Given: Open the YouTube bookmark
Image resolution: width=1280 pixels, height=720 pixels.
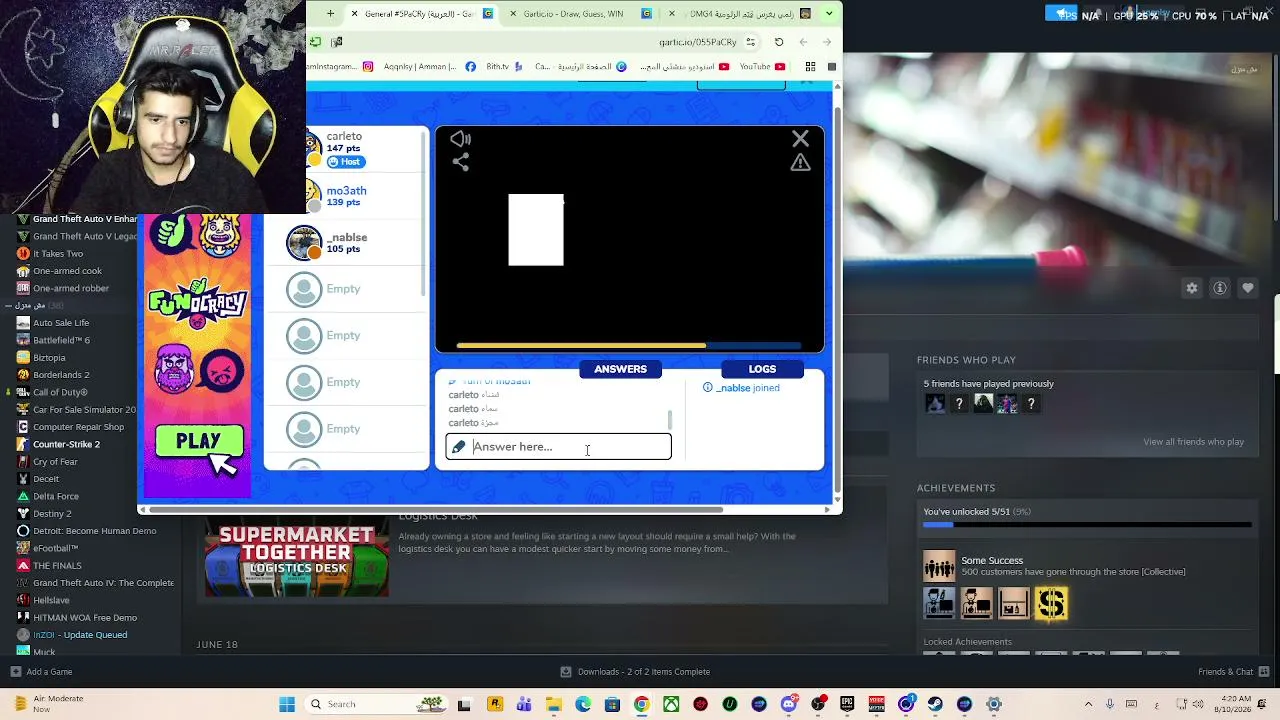Looking at the screenshot, I should [762, 67].
